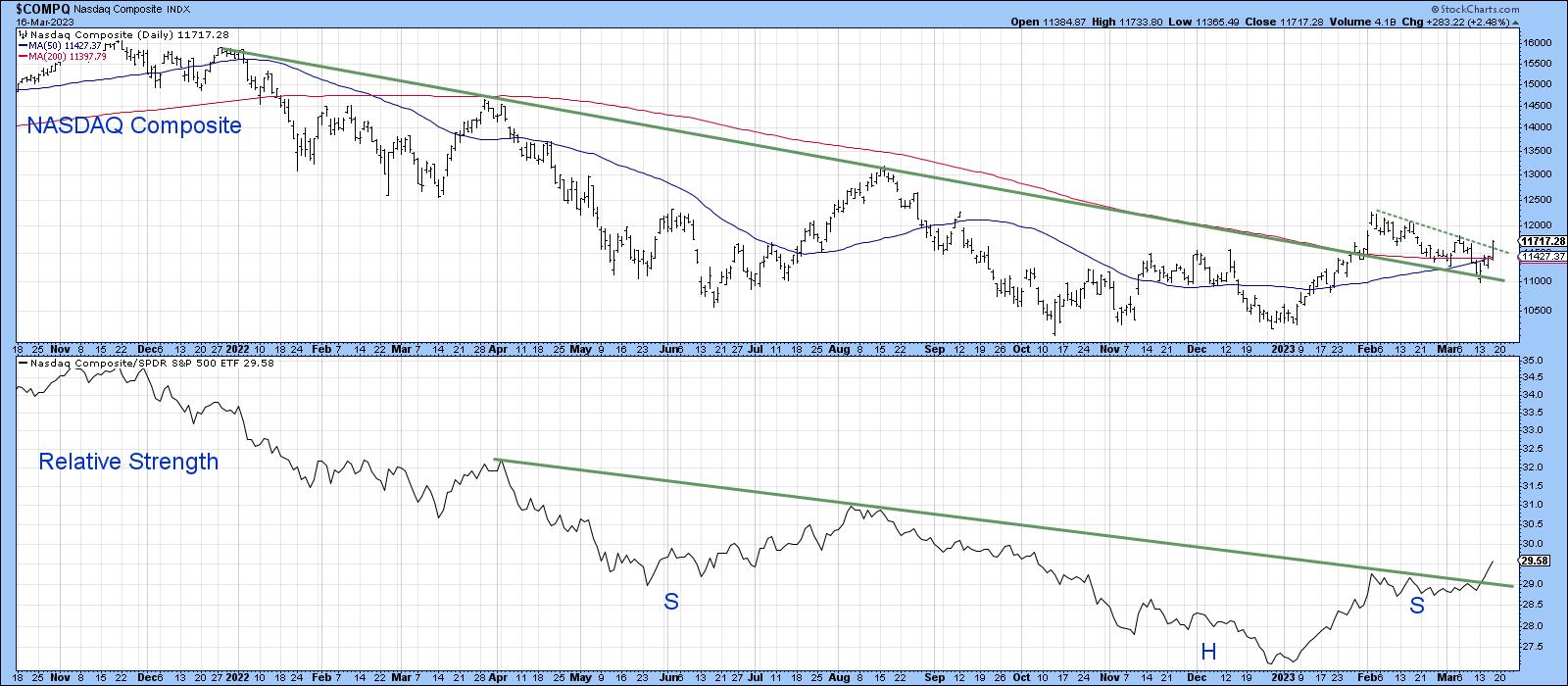Click the 10500 price axis label
The height and width of the screenshot is (686, 1568).
tap(1536, 310)
